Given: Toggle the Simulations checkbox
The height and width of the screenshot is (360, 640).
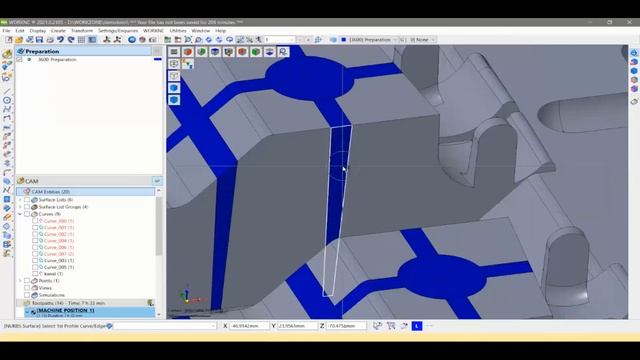Looking at the screenshot, I should pos(27,295).
